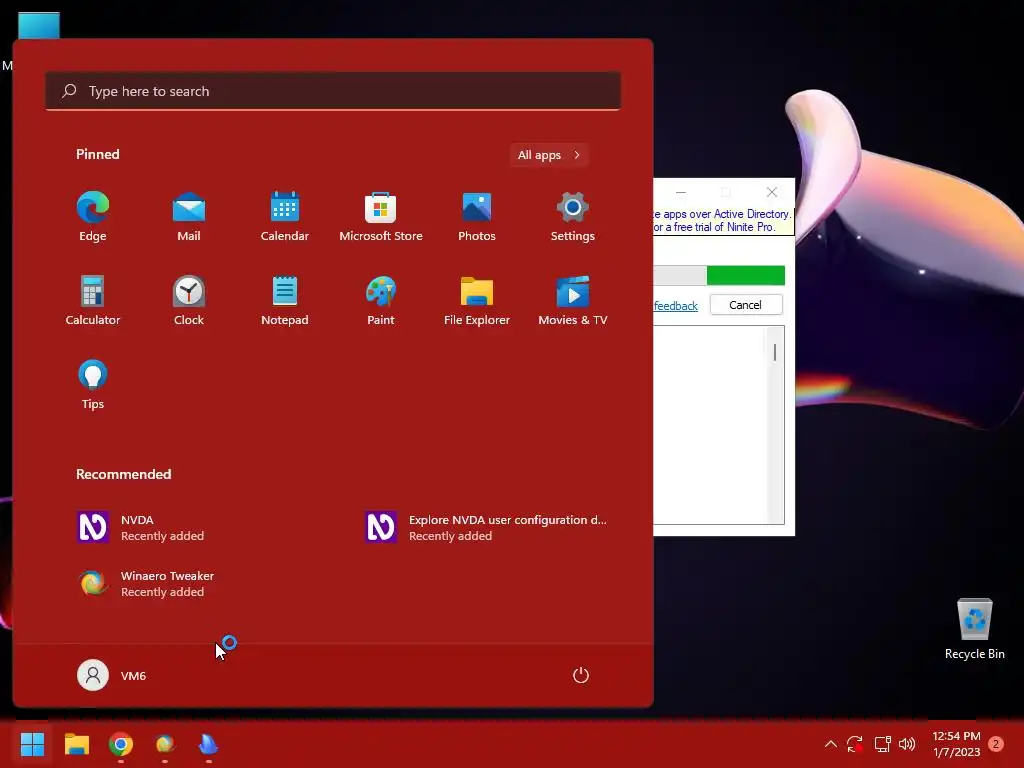Screen dimensions: 1024x768
Task: Open the Calendar app
Action: tap(285, 217)
